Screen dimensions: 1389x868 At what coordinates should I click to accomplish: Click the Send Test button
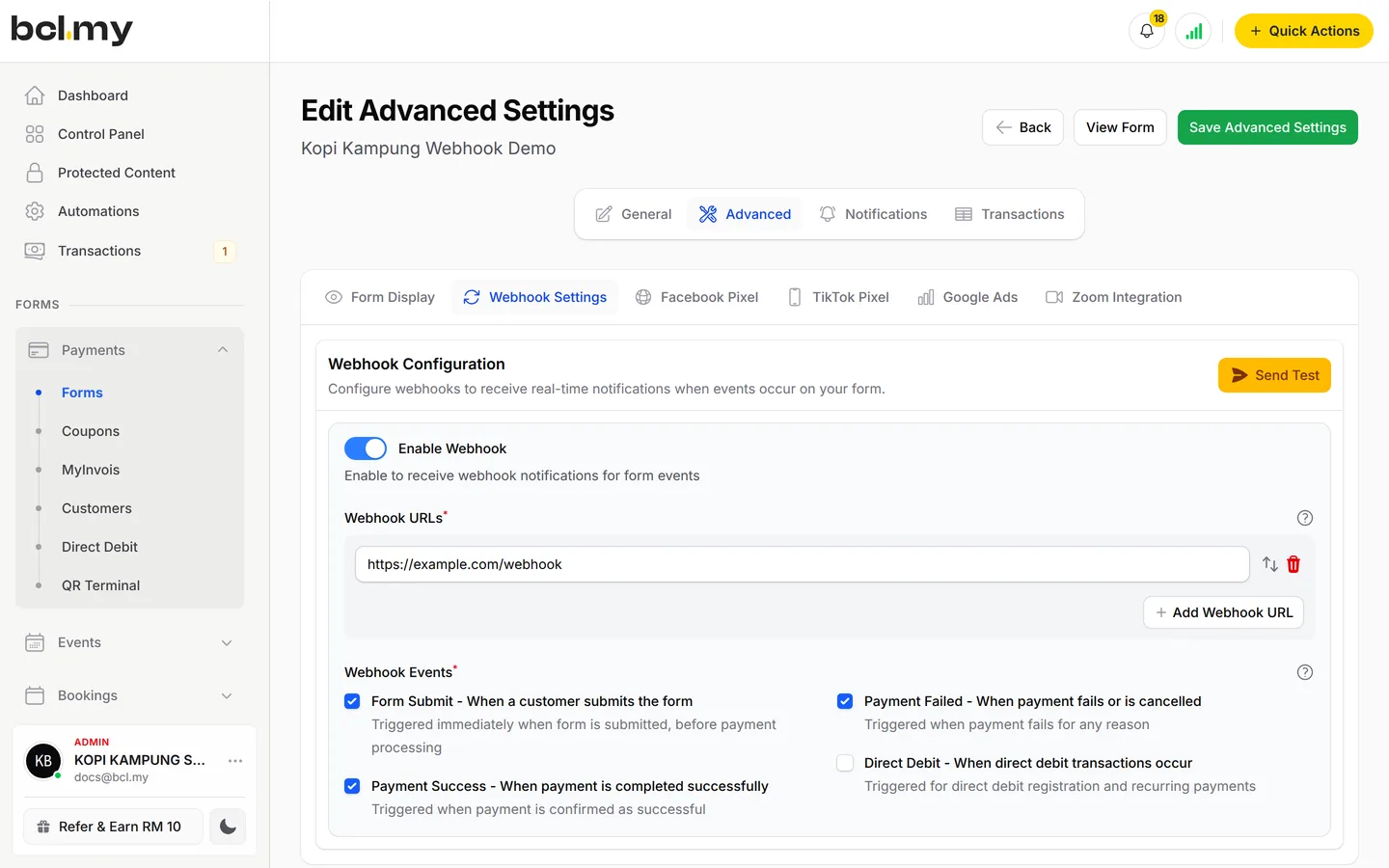click(x=1274, y=375)
